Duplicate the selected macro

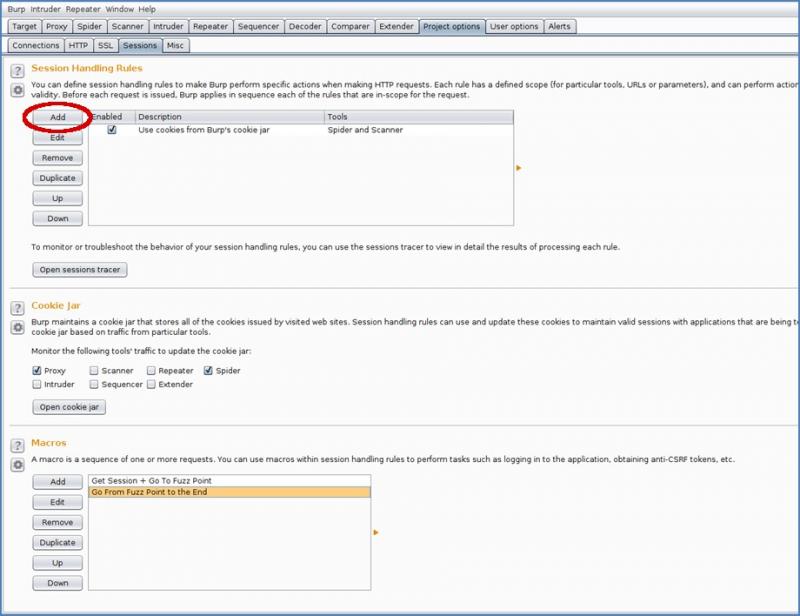(58, 543)
